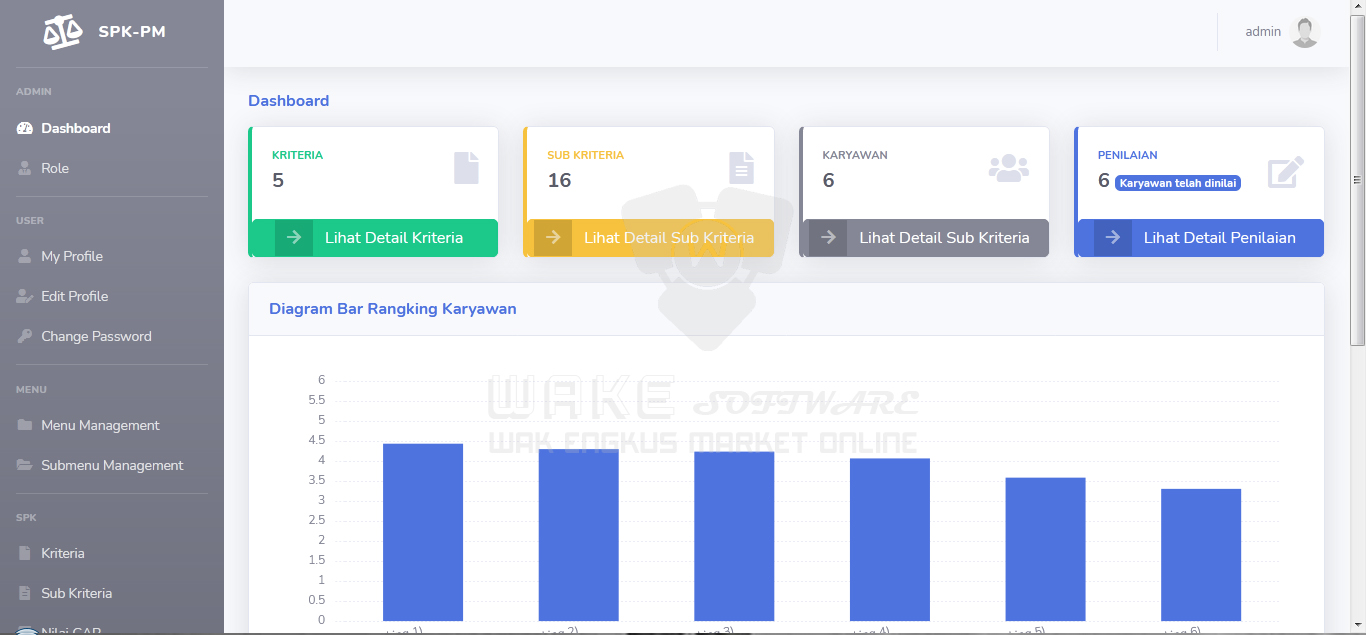The image size is (1366, 635).
Task: Click the SPK-PM scales logo icon
Action: click(x=62, y=31)
